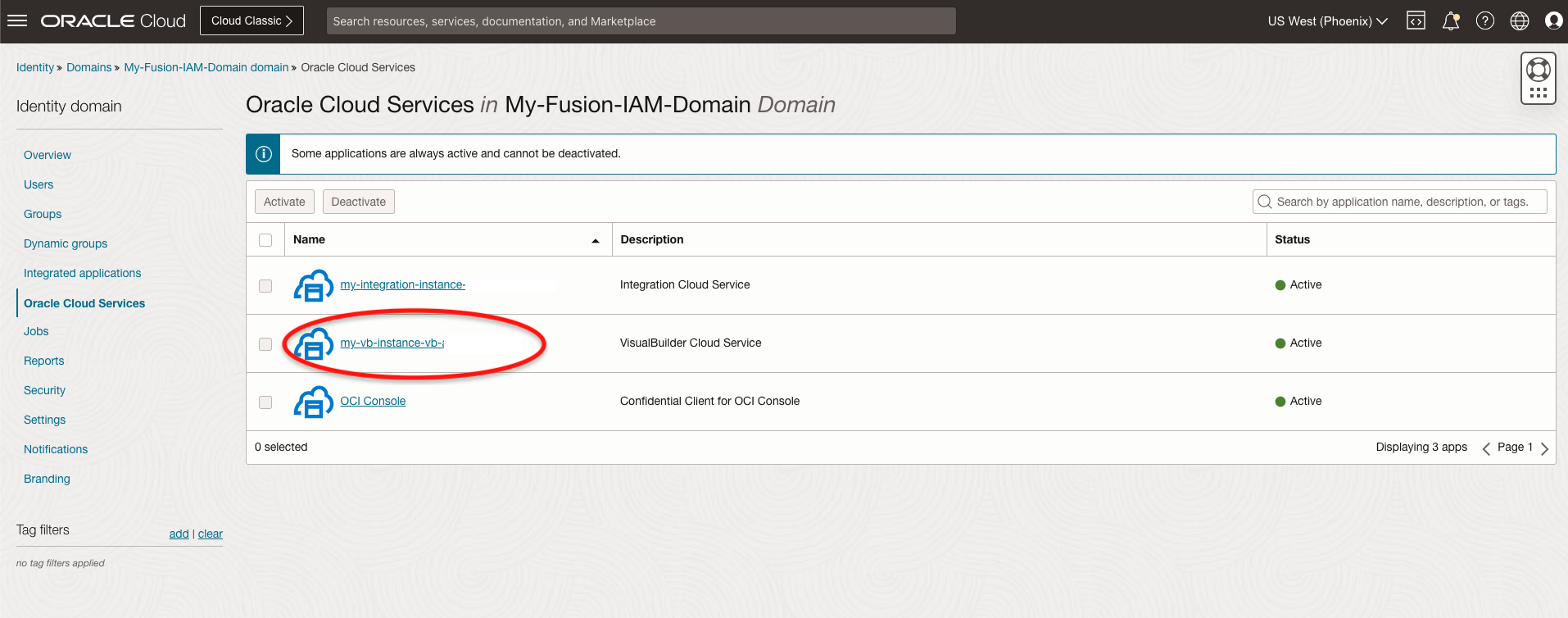Open Cloud Shell developer tools icon
Viewport: 1568px width, 618px height.
(x=1416, y=21)
